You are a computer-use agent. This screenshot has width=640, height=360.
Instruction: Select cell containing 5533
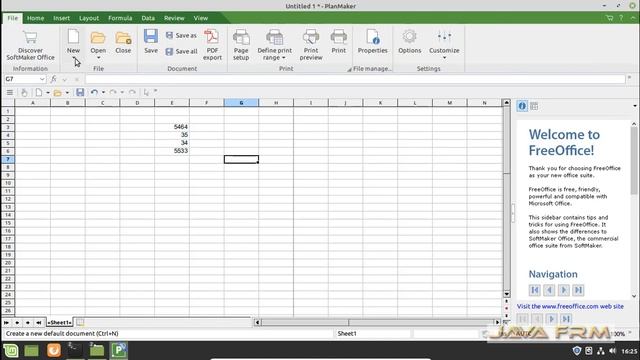point(172,151)
